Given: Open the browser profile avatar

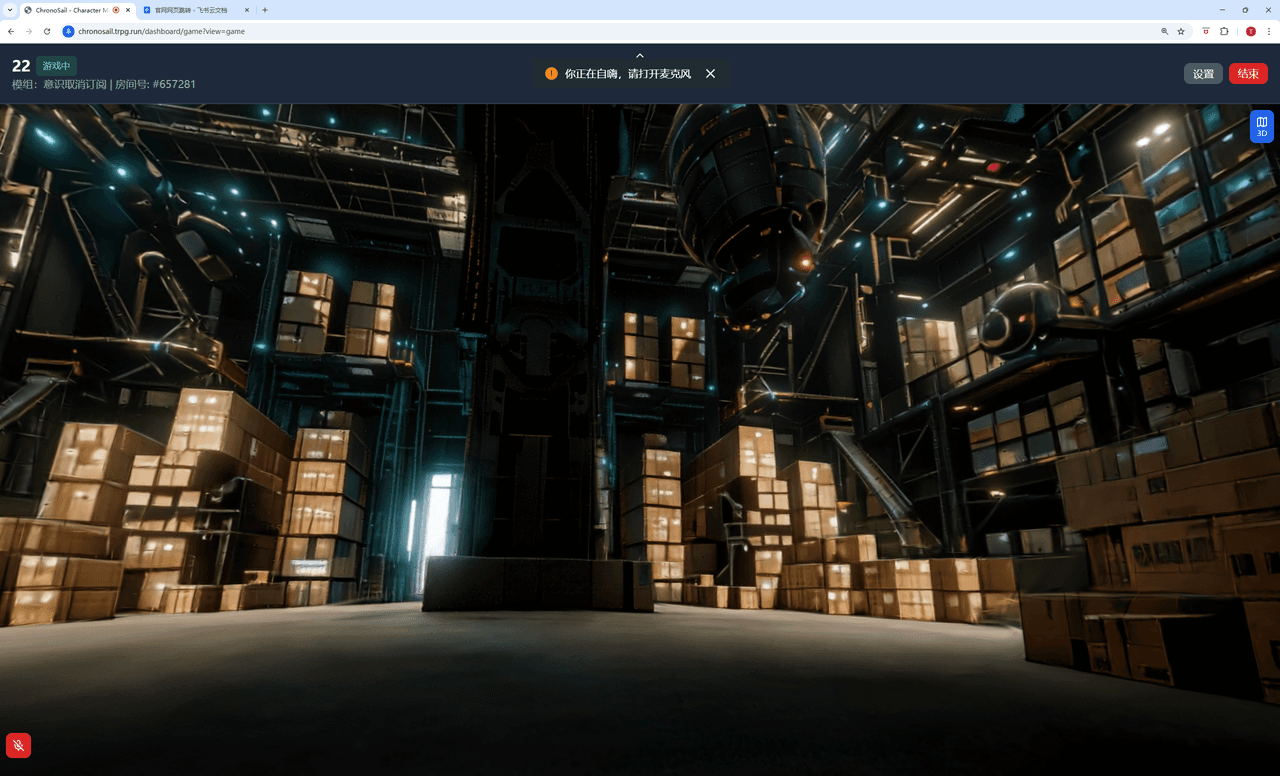Looking at the screenshot, I should (x=1250, y=31).
